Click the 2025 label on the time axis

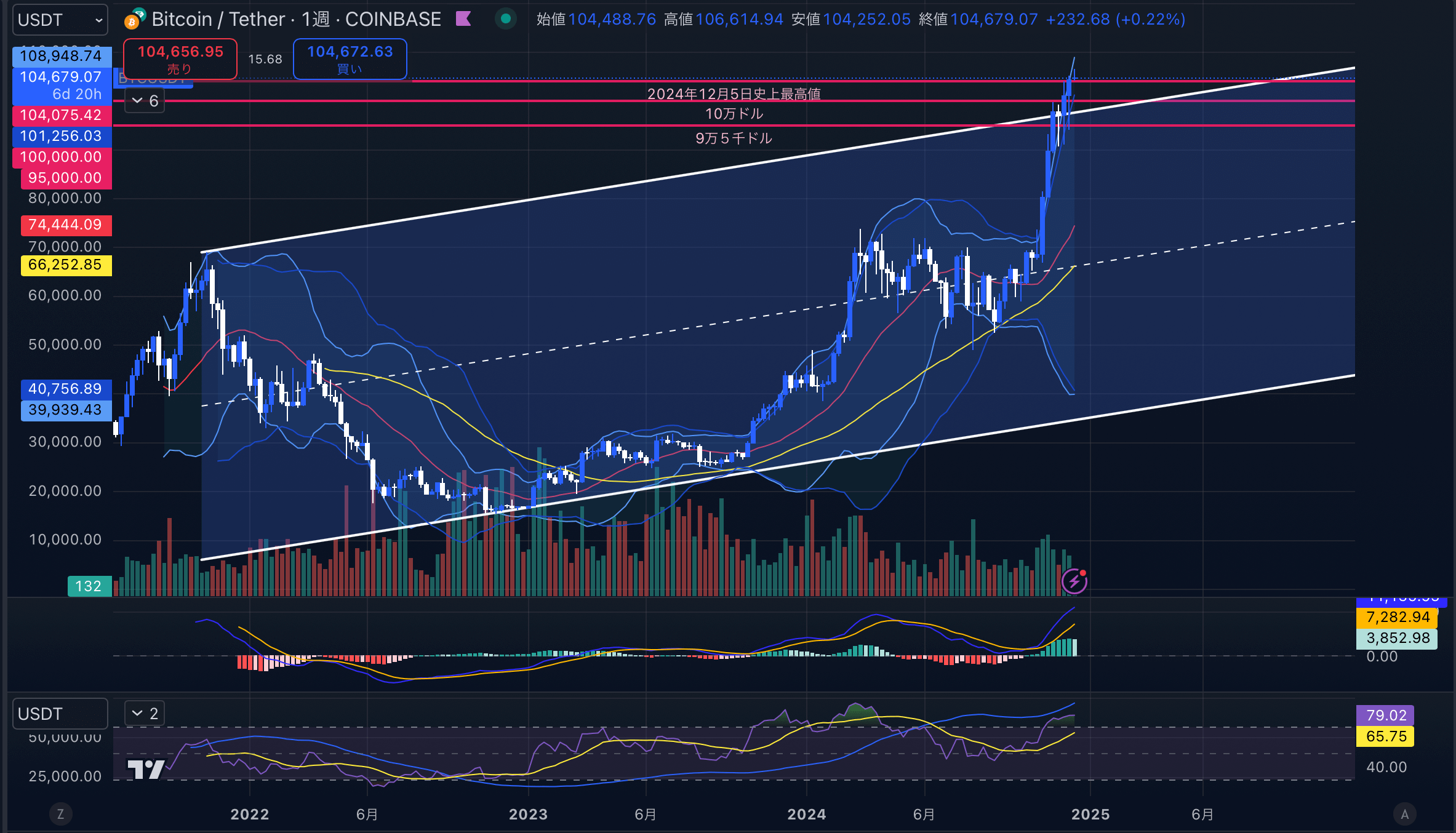pos(1090,815)
